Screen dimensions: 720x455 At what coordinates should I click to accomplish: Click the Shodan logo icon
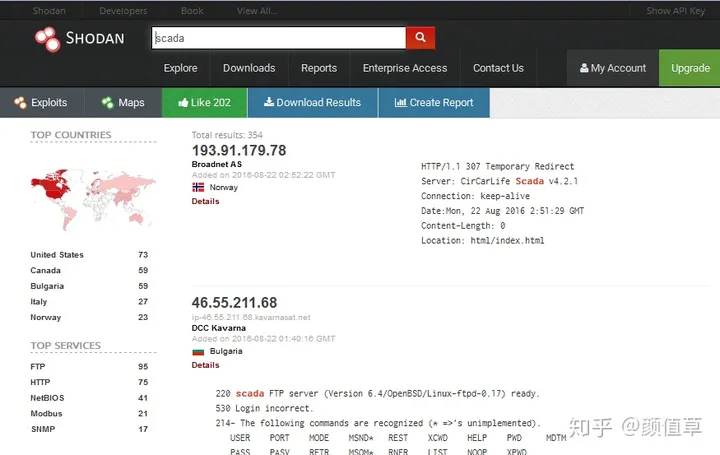47,39
